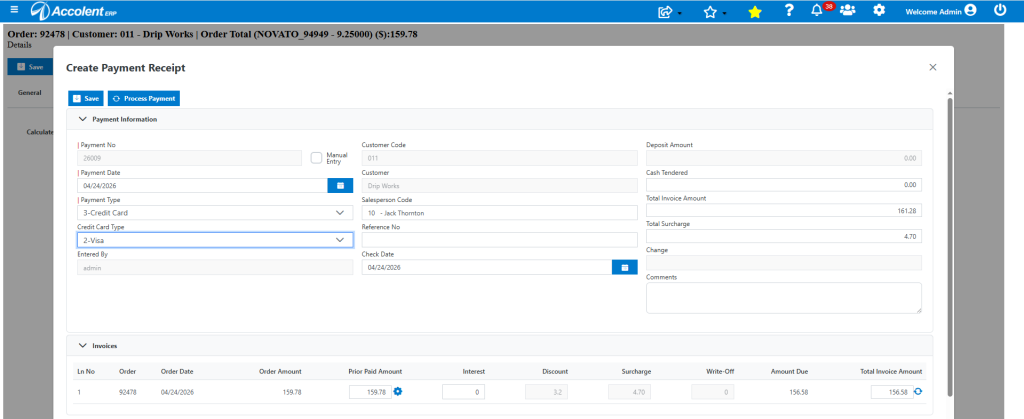Image resolution: width=1024 pixels, height=419 pixels.
Task: Open the settings gear in top bar
Action: coord(879,10)
